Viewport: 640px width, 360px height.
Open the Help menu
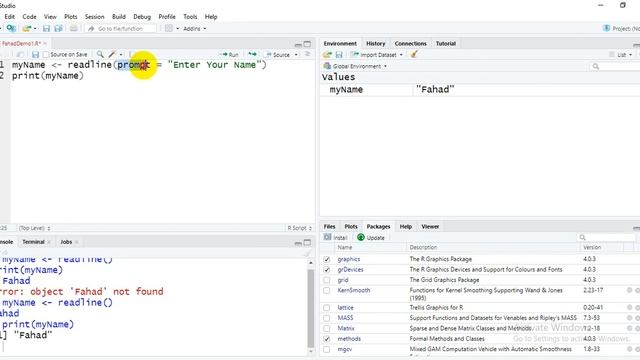[211, 17]
